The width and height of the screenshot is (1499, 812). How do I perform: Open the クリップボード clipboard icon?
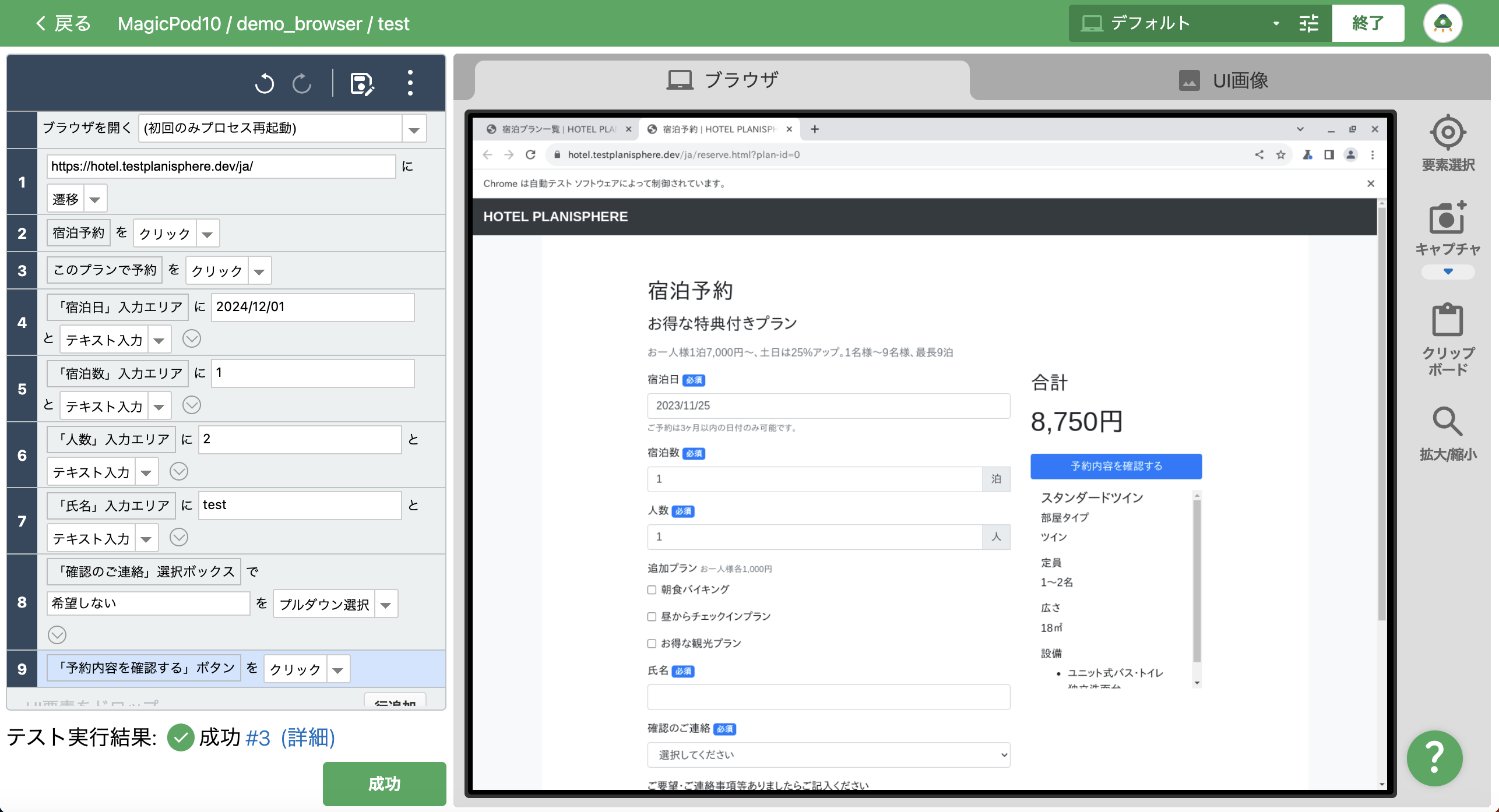point(1448,319)
